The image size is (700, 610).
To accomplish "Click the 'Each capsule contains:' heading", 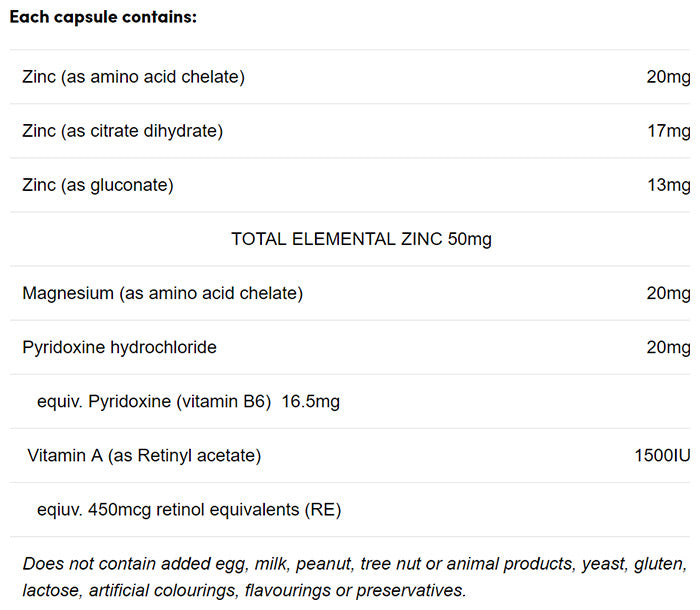I will tap(103, 18).
